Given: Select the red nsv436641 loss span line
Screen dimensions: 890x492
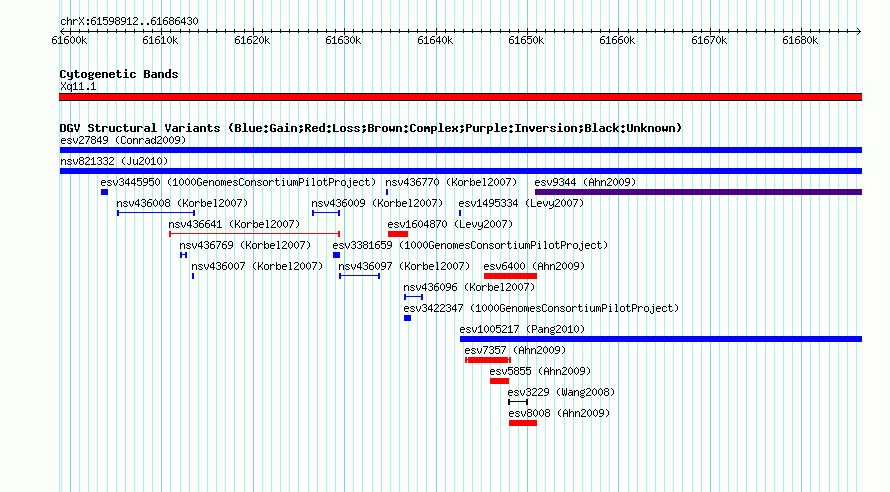Looking at the screenshot, I should coord(254,234).
